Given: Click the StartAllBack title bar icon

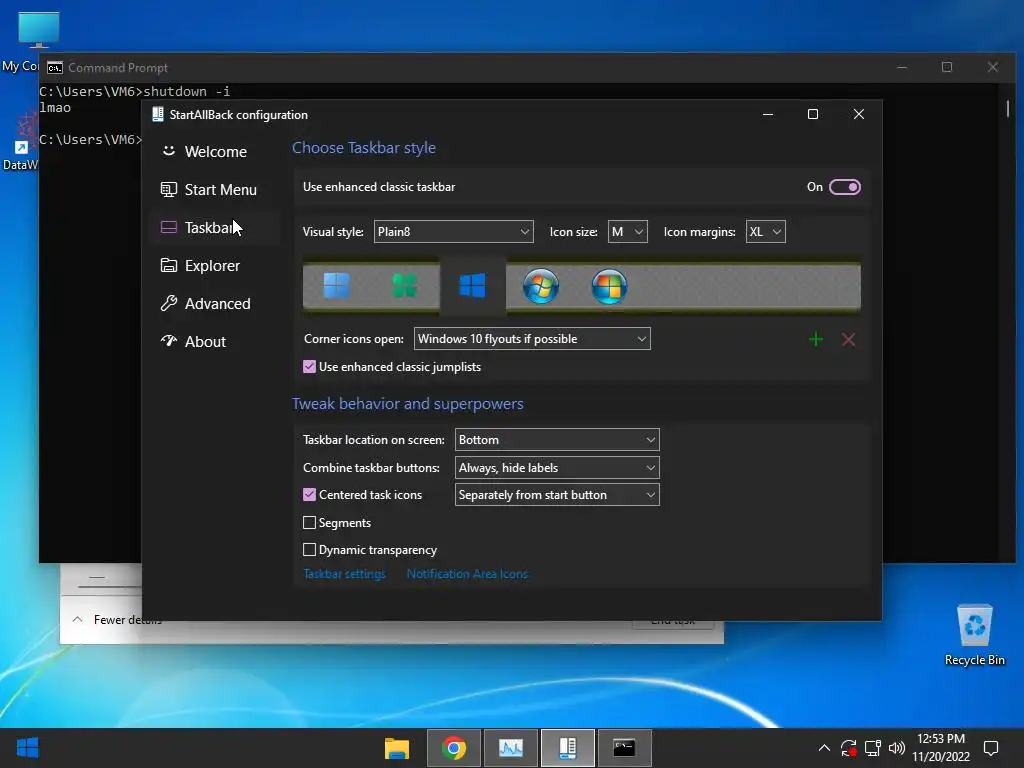Looking at the screenshot, I should 157,114.
